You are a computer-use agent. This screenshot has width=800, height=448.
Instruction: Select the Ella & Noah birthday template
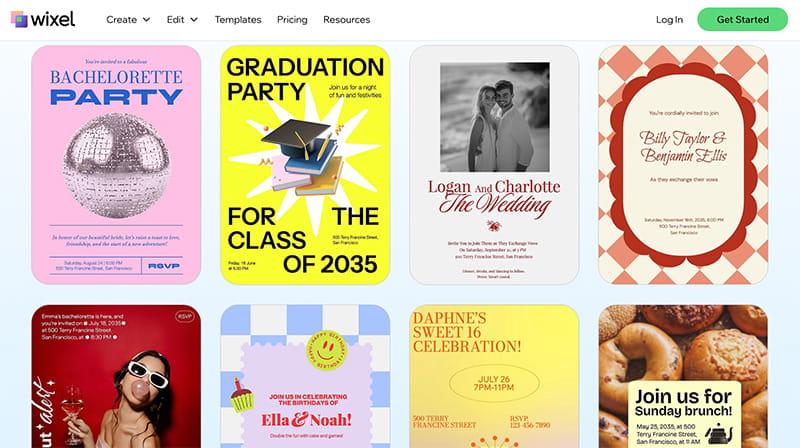(x=305, y=377)
